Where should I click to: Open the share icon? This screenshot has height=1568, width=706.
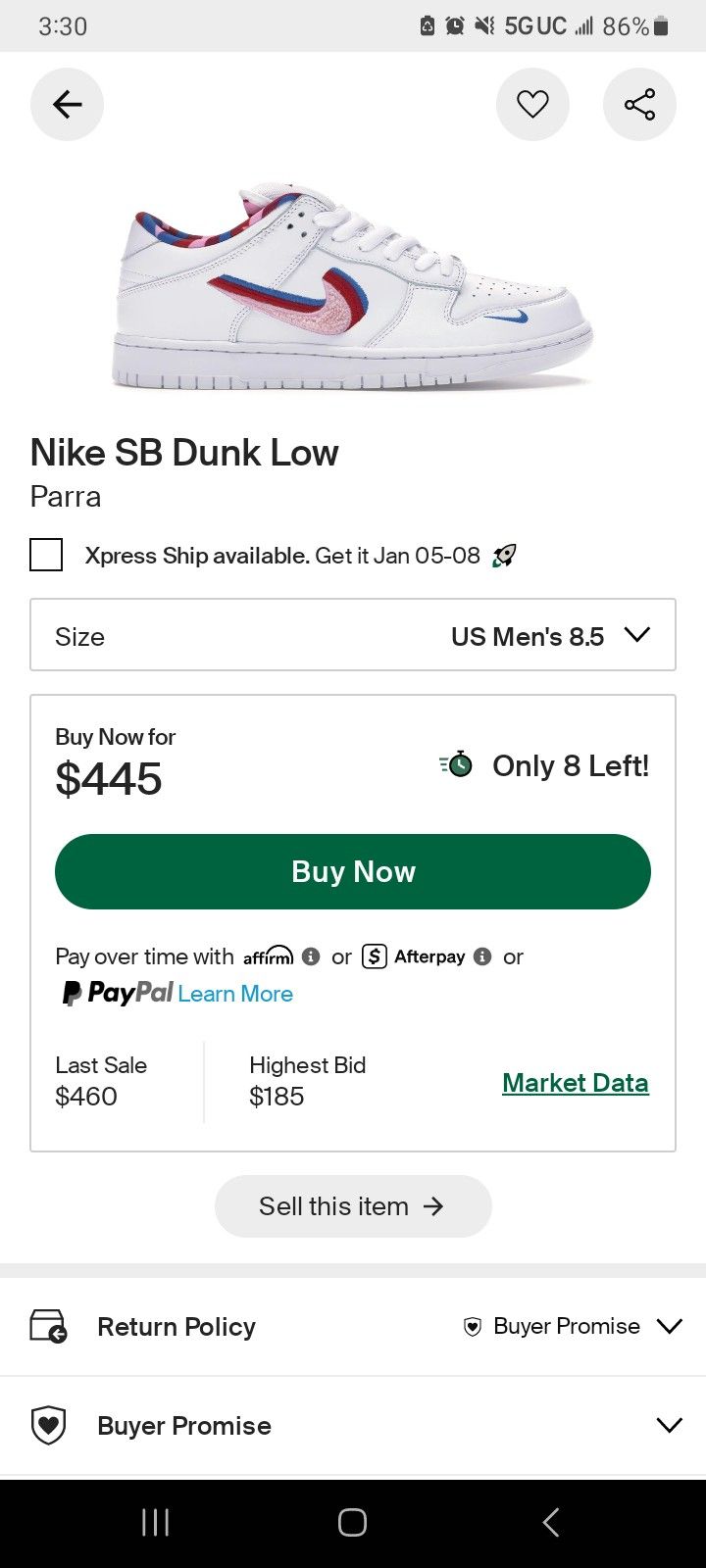point(639,104)
